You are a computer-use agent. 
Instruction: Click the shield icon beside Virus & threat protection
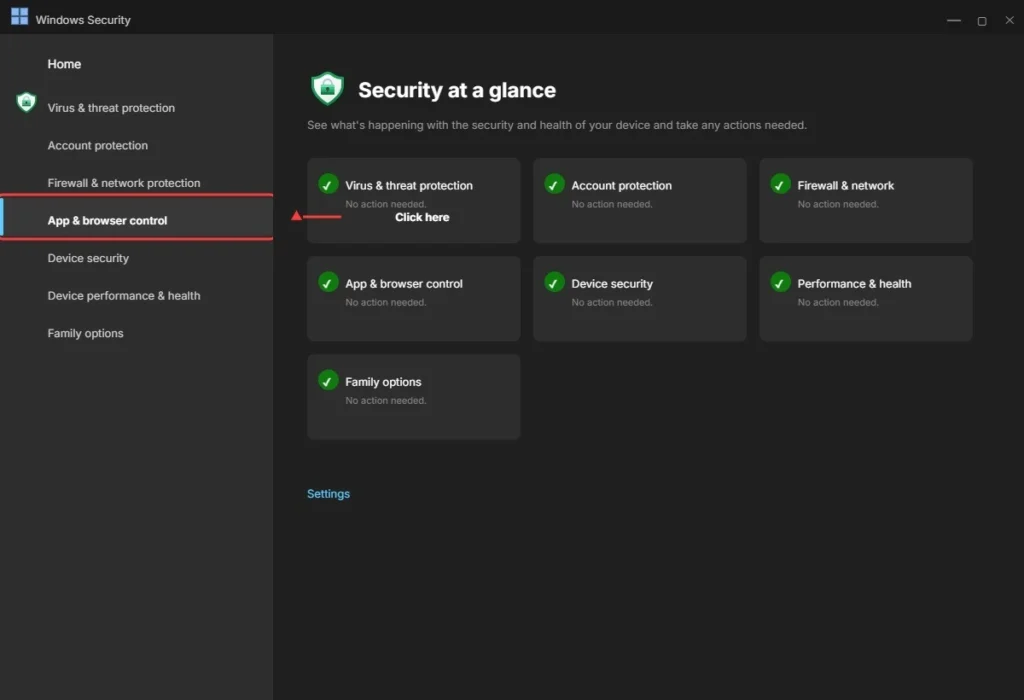click(26, 103)
